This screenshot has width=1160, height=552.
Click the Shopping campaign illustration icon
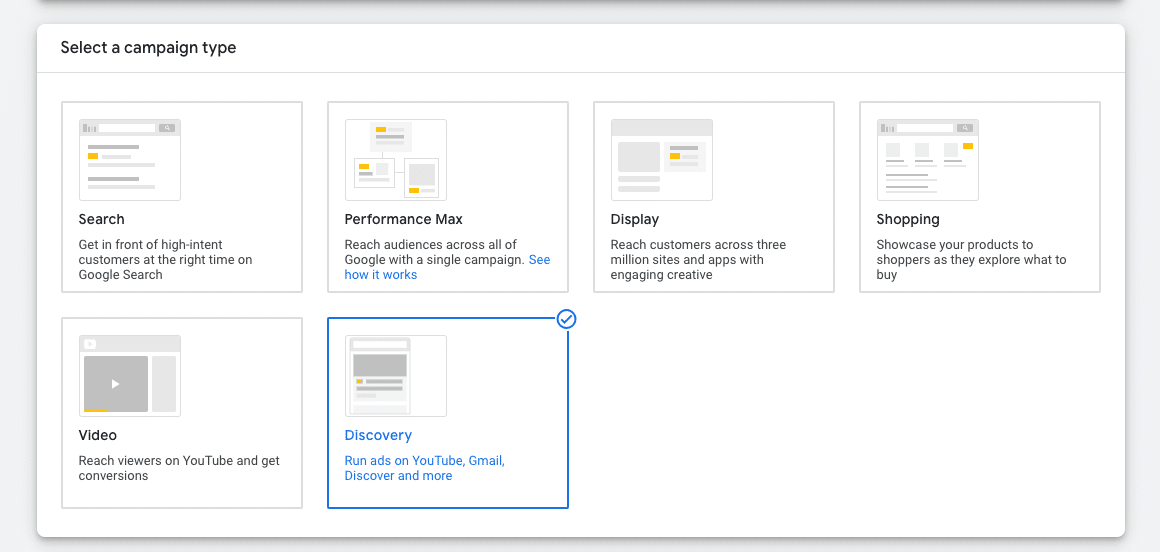(928, 160)
